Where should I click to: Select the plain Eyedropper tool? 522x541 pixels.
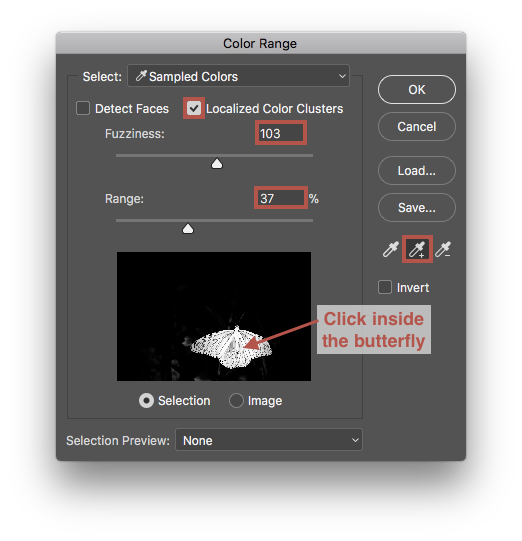click(x=391, y=249)
